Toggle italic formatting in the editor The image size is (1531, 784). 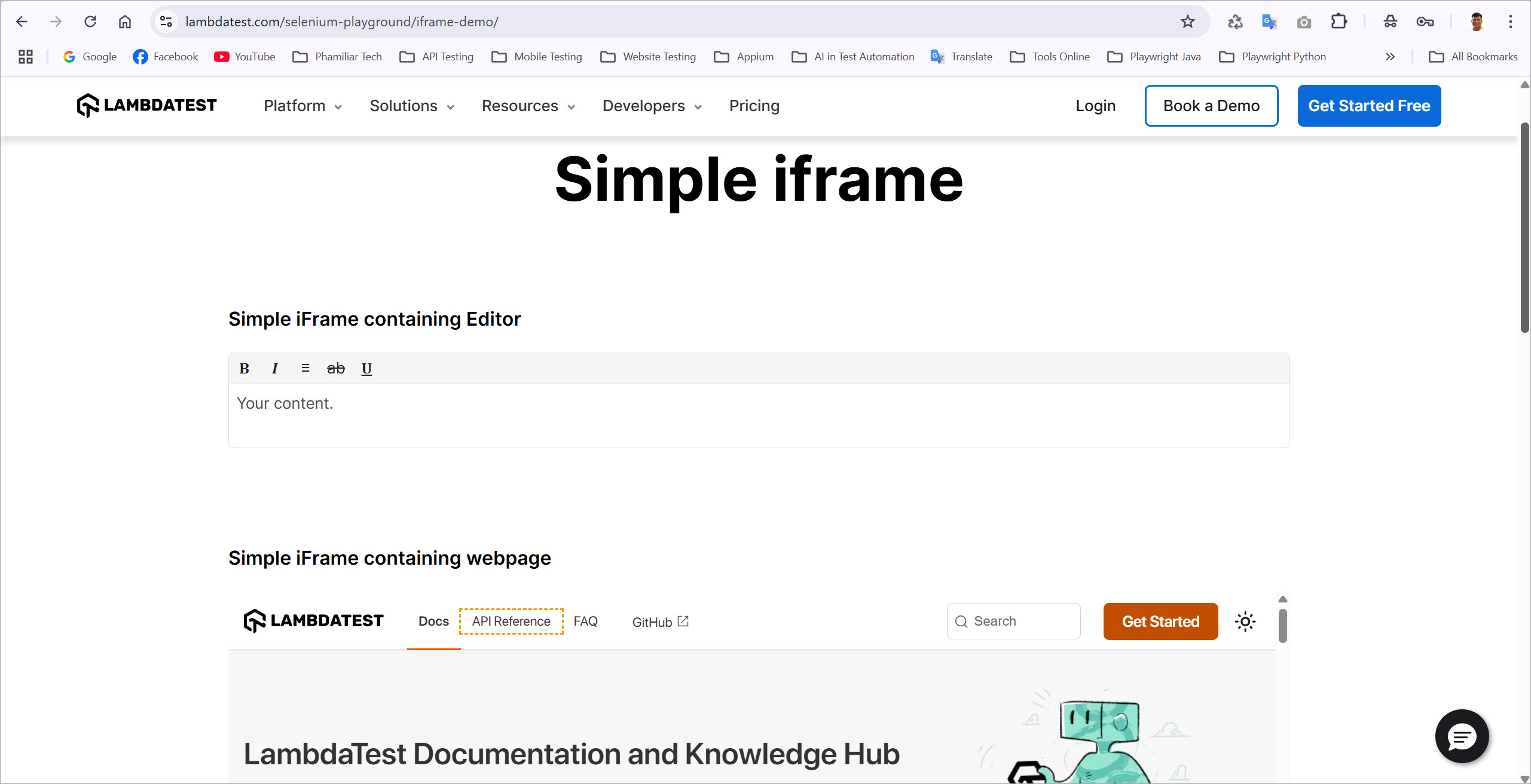tap(274, 369)
